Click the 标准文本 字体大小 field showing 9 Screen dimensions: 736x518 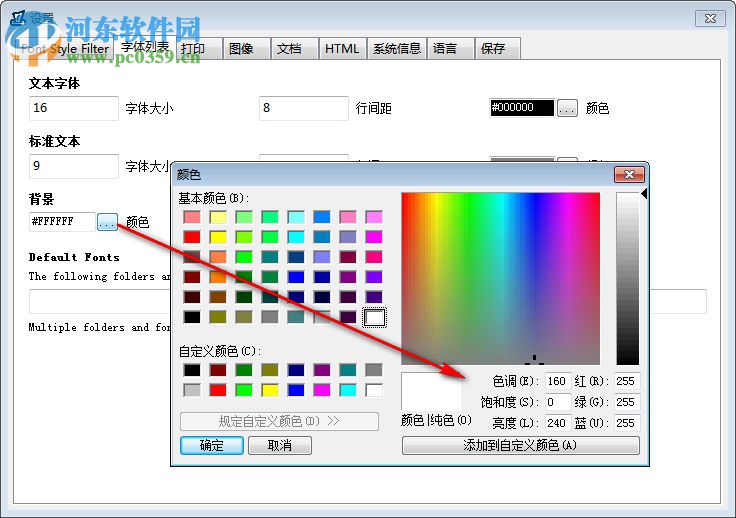tap(74, 166)
